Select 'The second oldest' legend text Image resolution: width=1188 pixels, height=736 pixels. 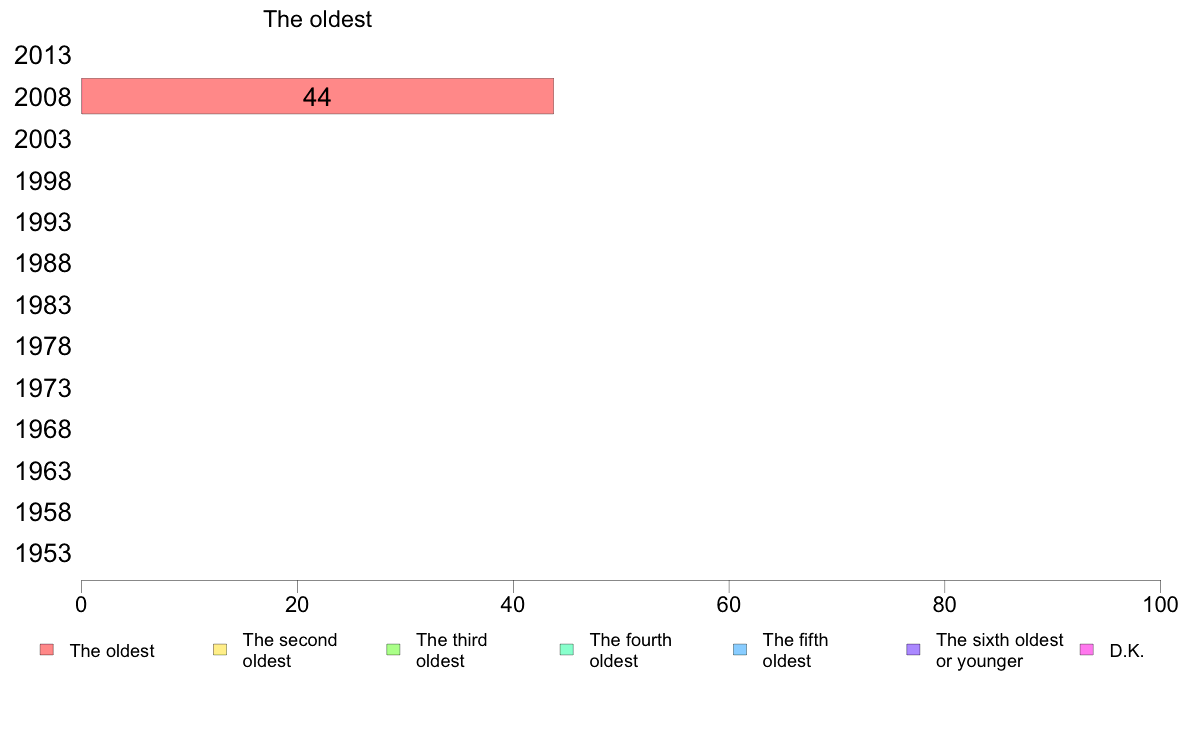(x=289, y=650)
